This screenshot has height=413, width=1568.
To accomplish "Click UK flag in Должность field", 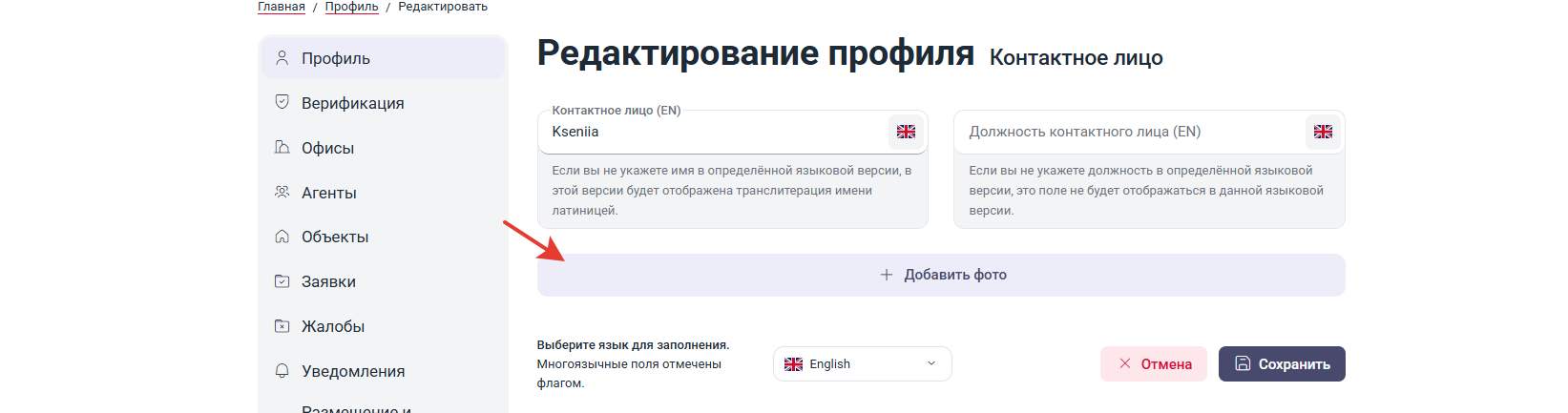I will (x=1323, y=132).
